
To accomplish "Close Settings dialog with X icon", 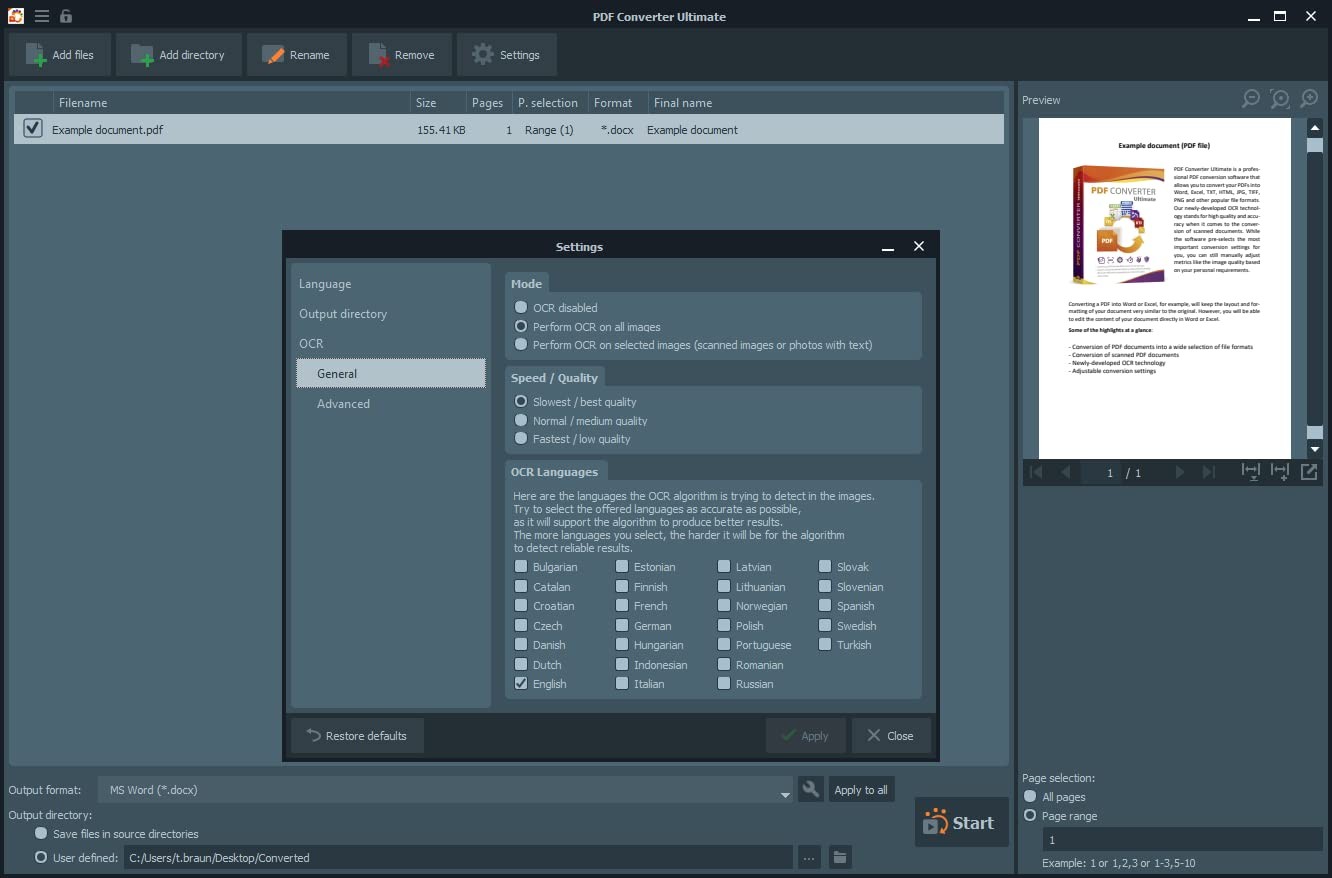I will pos(919,246).
